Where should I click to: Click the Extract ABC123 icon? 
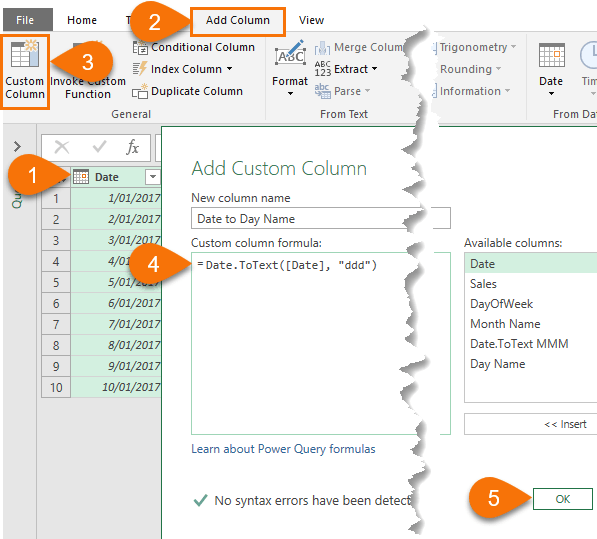click(x=322, y=69)
